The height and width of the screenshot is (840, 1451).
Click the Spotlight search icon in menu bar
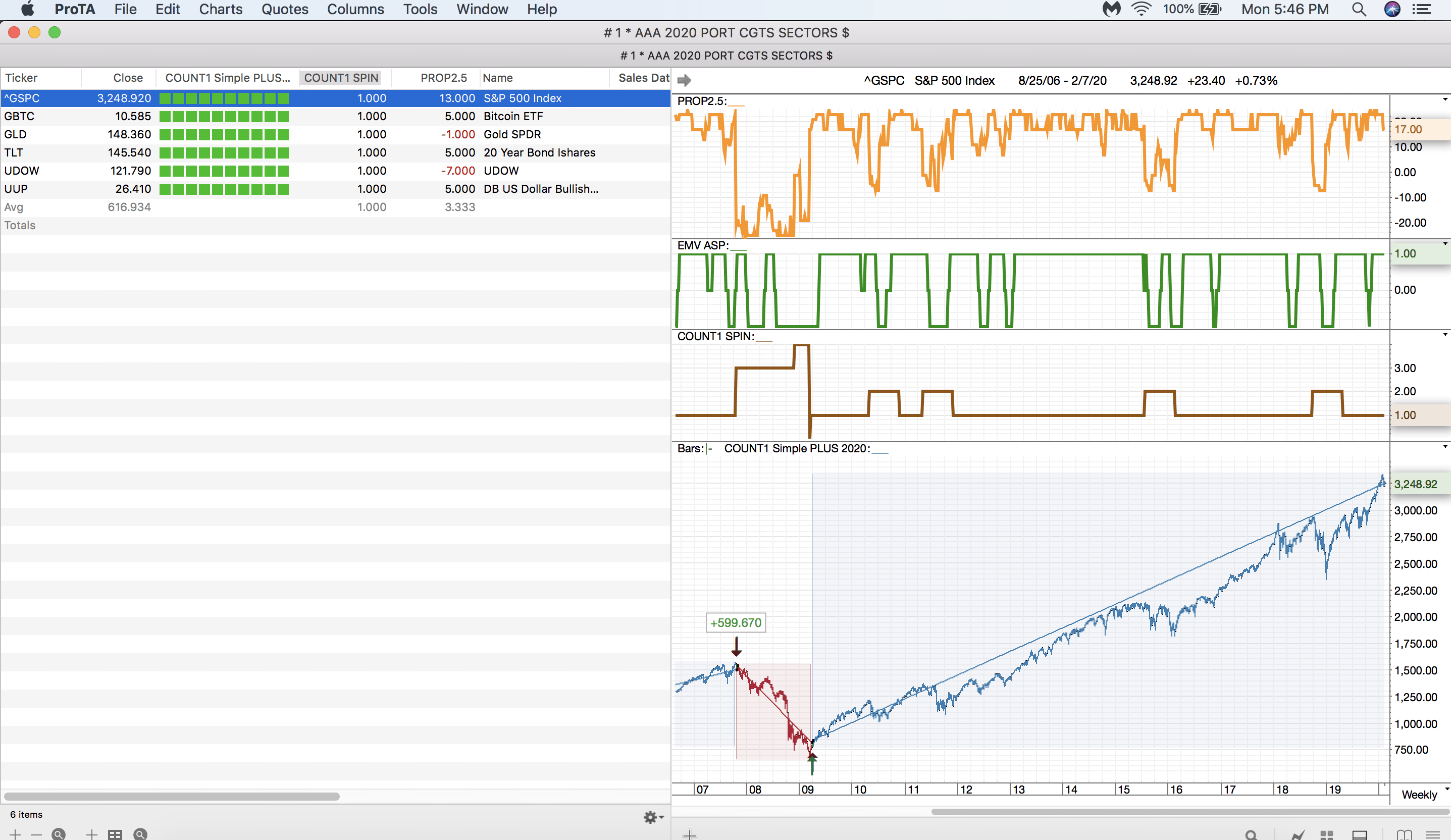[1358, 9]
